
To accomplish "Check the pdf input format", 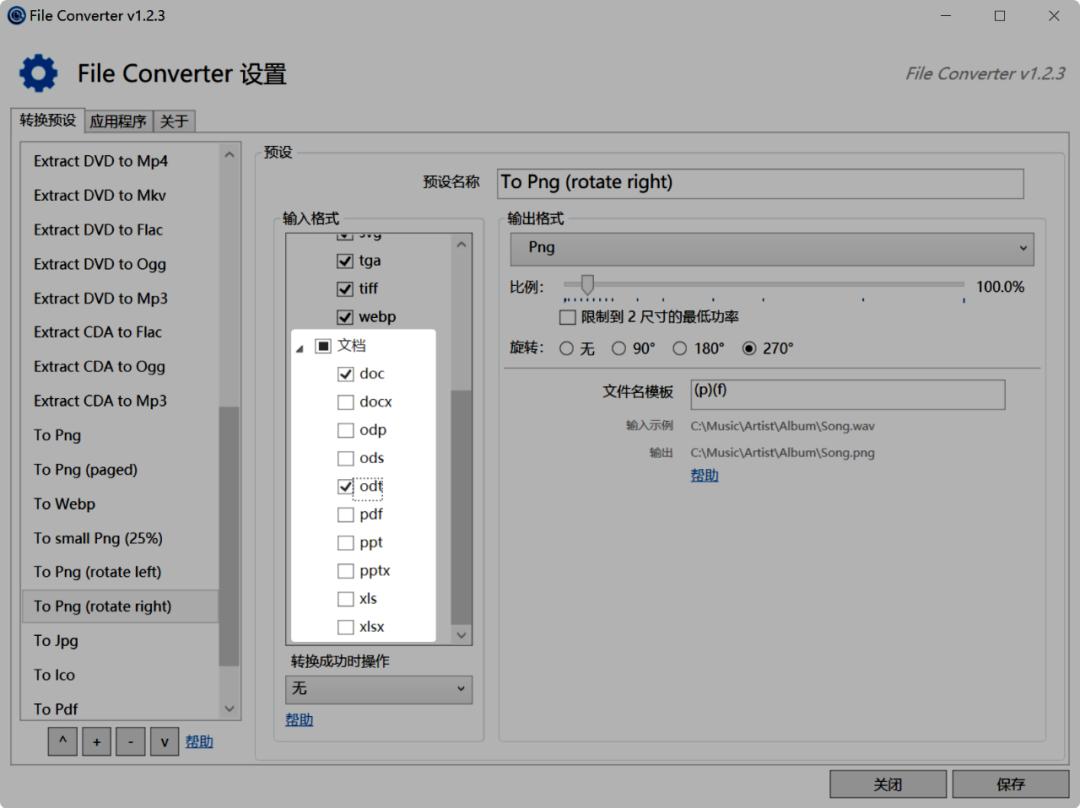I will [347, 514].
